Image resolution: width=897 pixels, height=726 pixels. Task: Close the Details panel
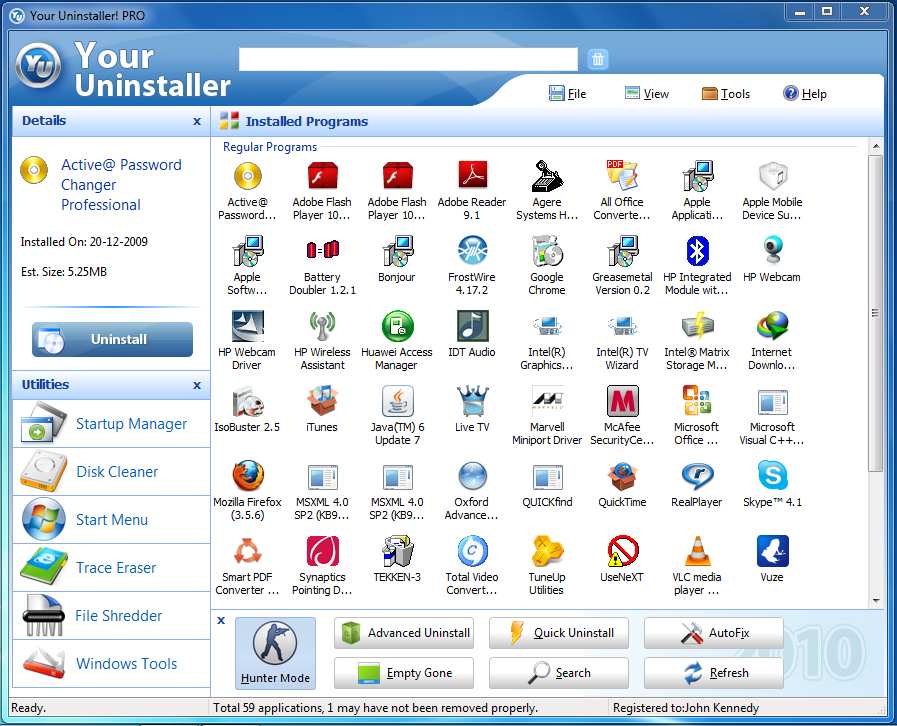[197, 121]
